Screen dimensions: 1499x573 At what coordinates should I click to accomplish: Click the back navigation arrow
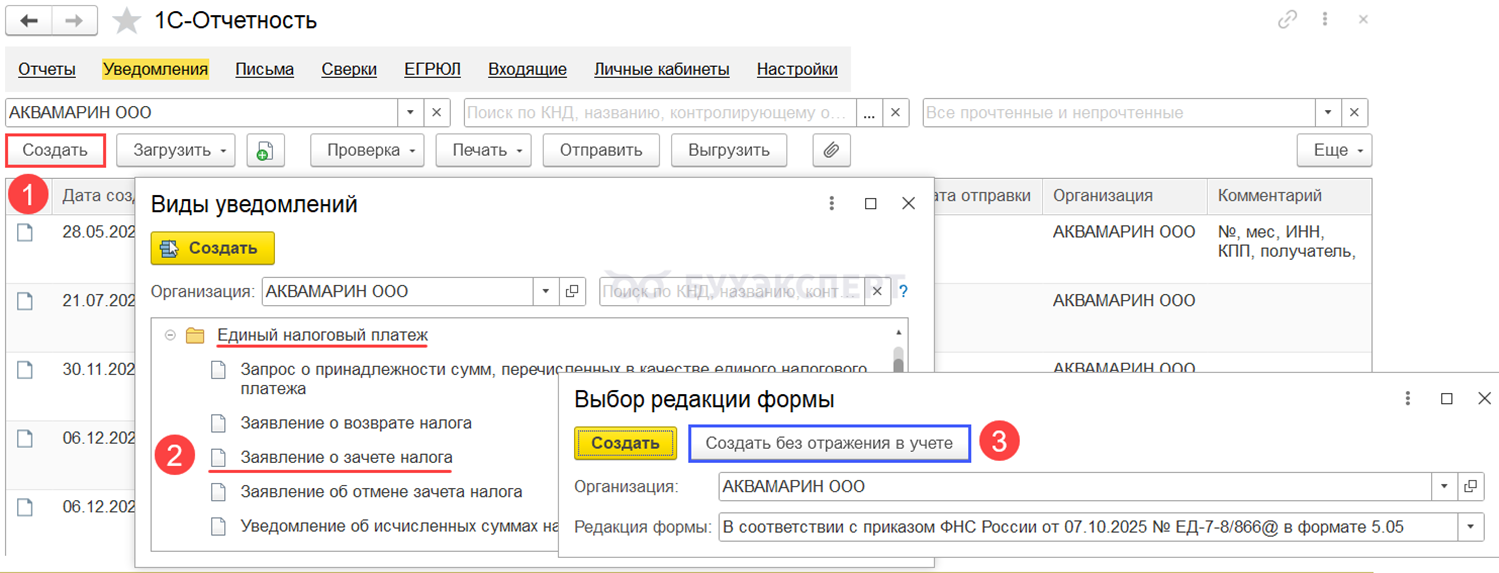[x=29, y=20]
